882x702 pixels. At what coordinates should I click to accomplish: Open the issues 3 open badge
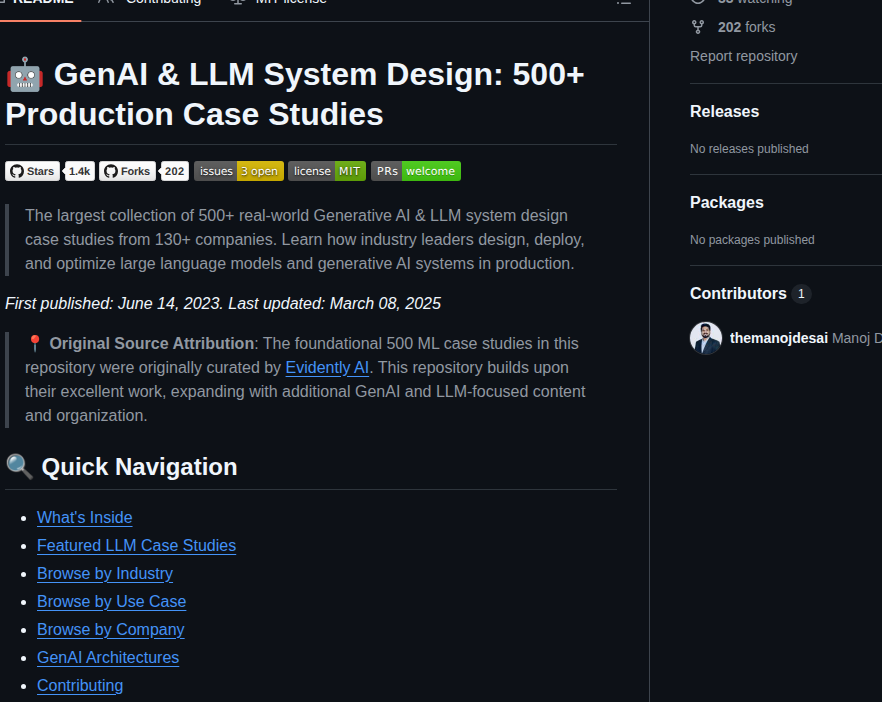238,171
